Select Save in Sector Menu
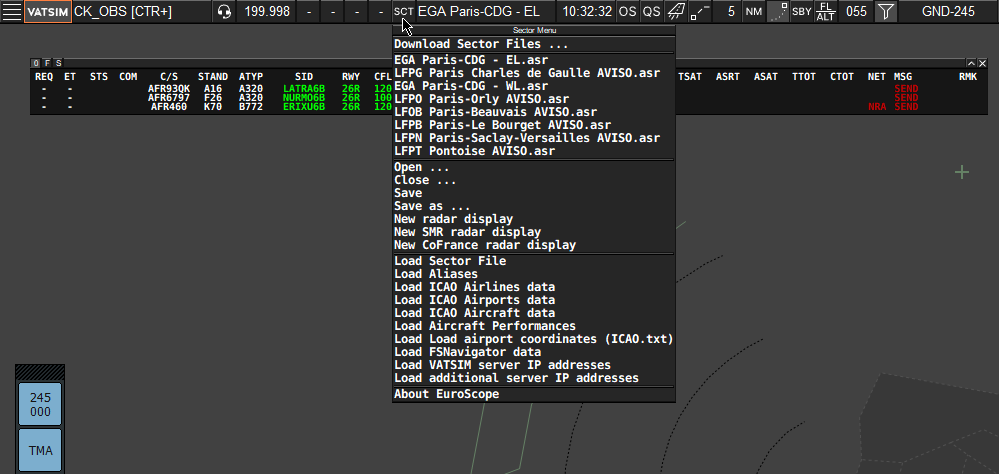This screenshot has width=999, height=474. click(x=534, y=193)
